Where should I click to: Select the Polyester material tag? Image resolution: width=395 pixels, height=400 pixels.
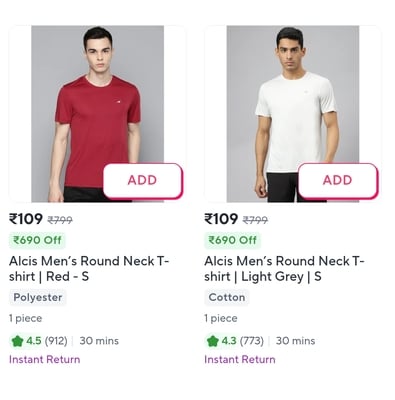coord(38,297)
